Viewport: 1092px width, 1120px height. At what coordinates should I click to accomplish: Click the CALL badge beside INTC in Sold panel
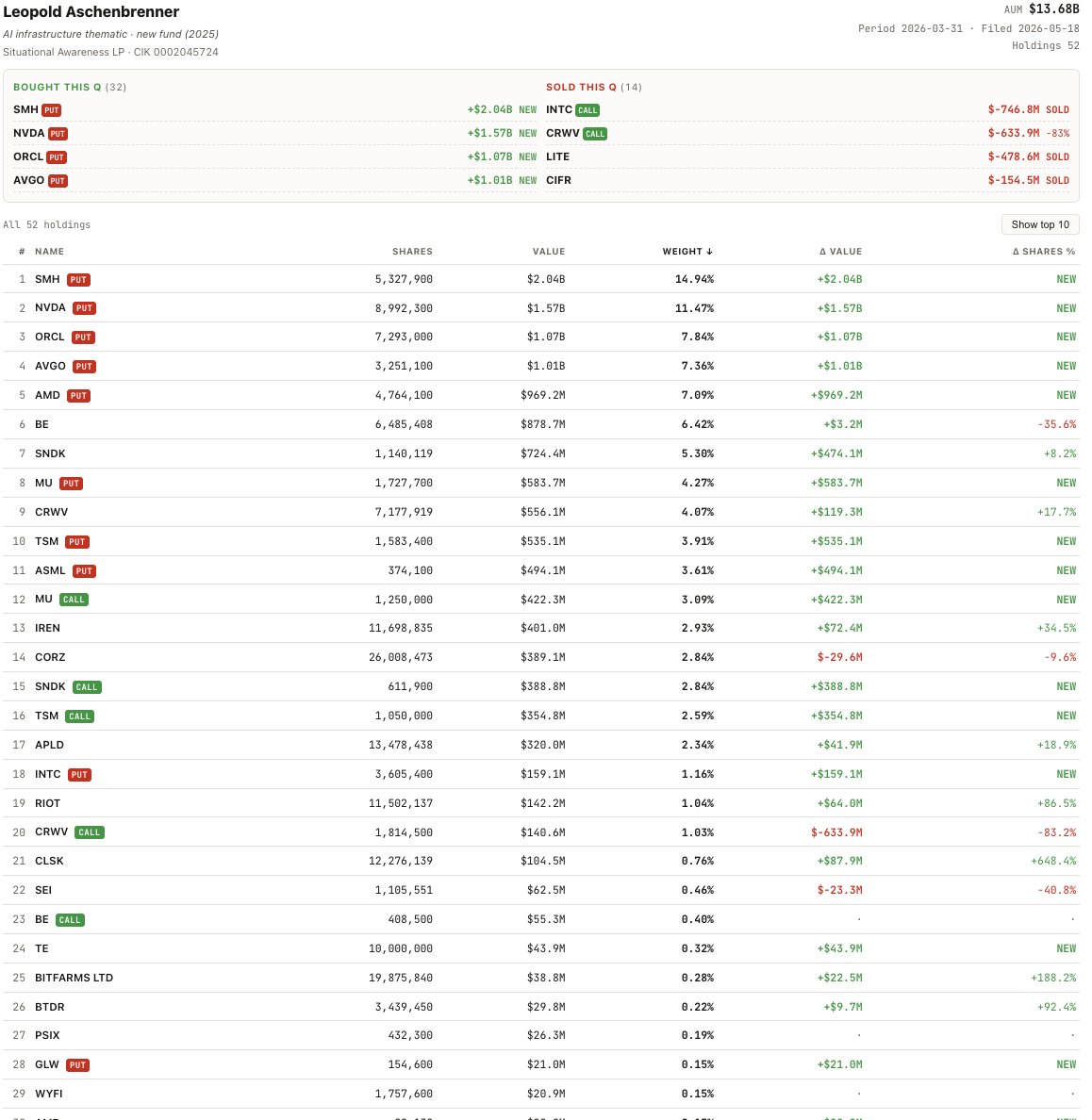(x=587, y=110)
